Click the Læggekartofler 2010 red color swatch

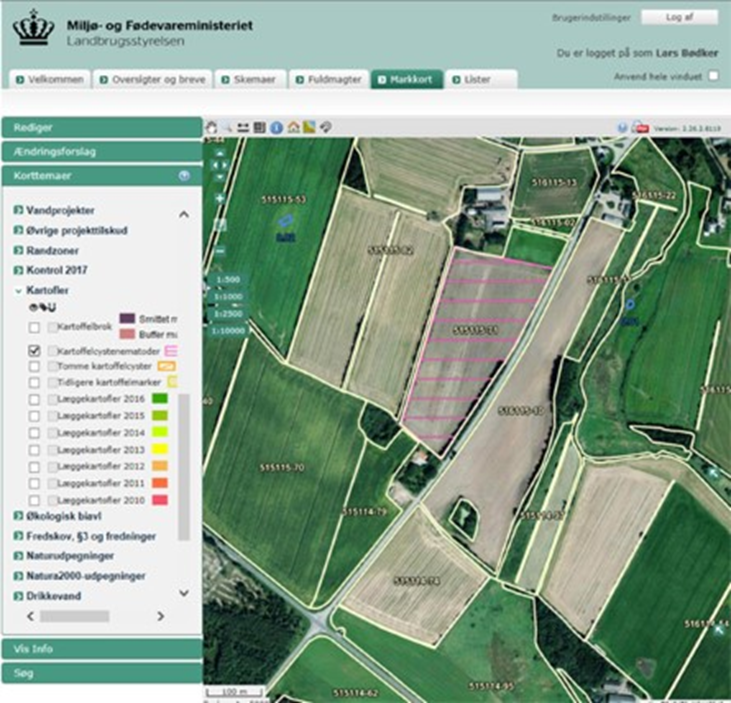pos(158,498)
